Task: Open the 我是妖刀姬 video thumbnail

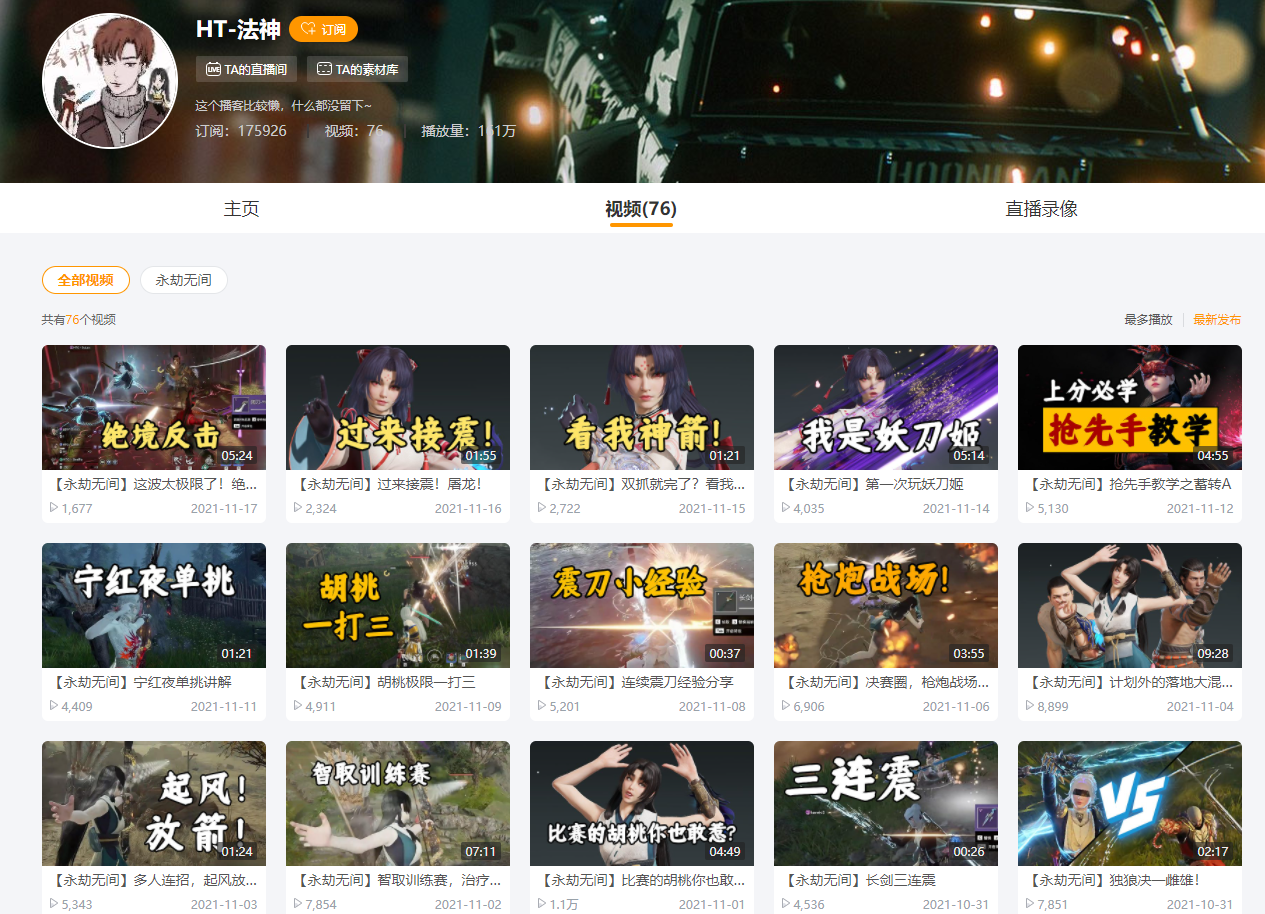Action: [886, 407]
